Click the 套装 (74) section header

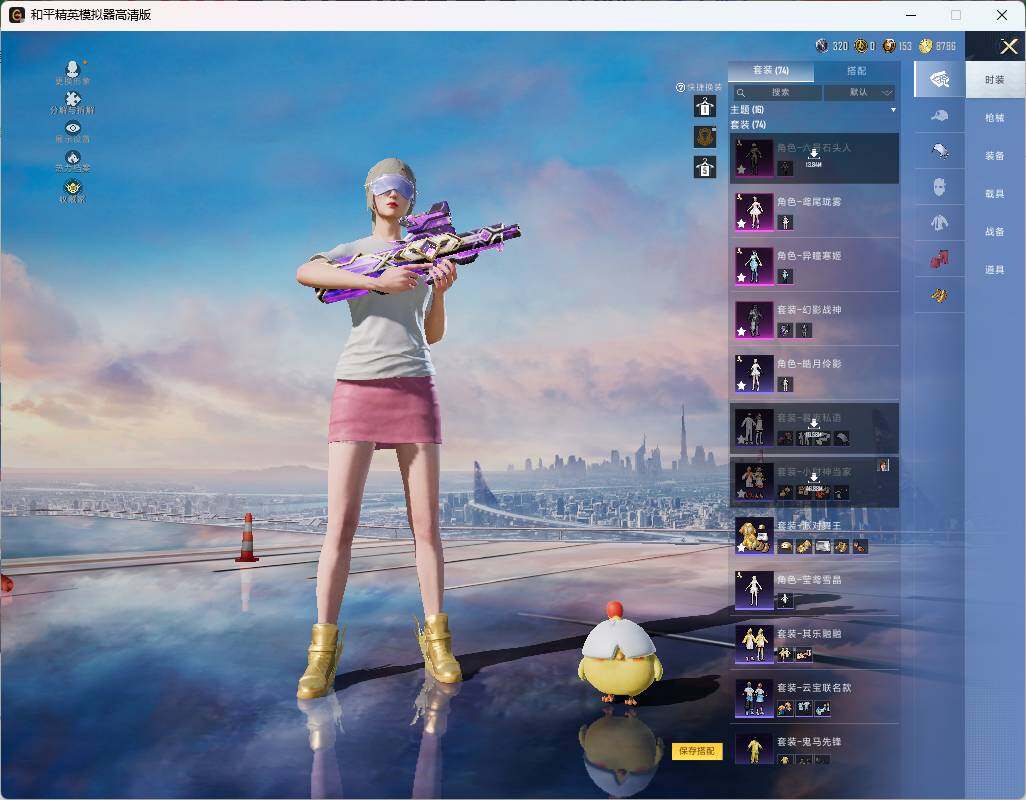coord(748,124)
